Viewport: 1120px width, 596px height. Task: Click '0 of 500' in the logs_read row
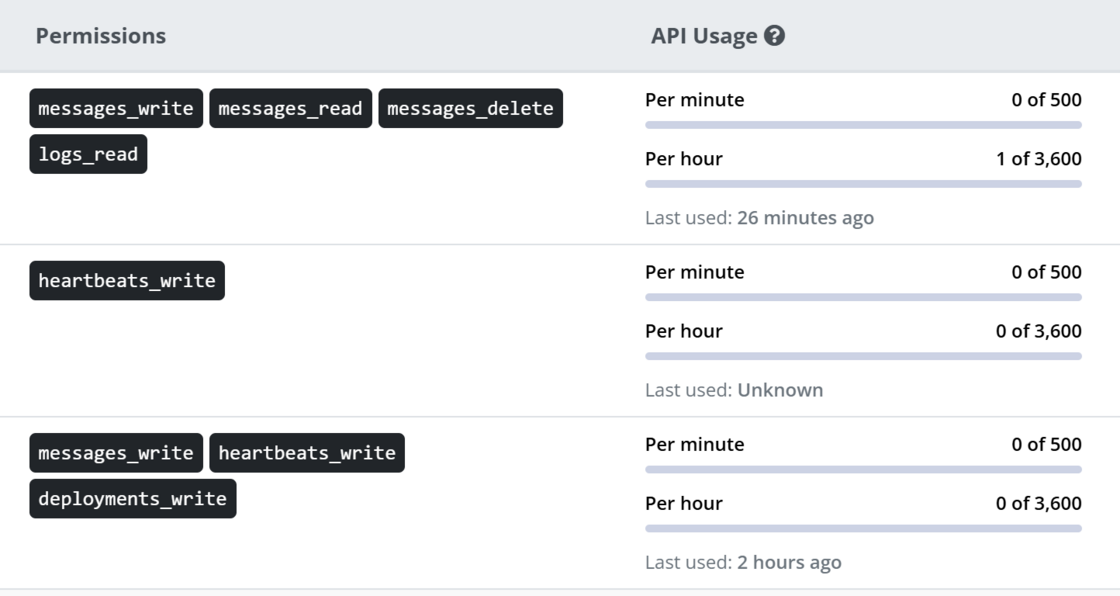click(1046, 100)
